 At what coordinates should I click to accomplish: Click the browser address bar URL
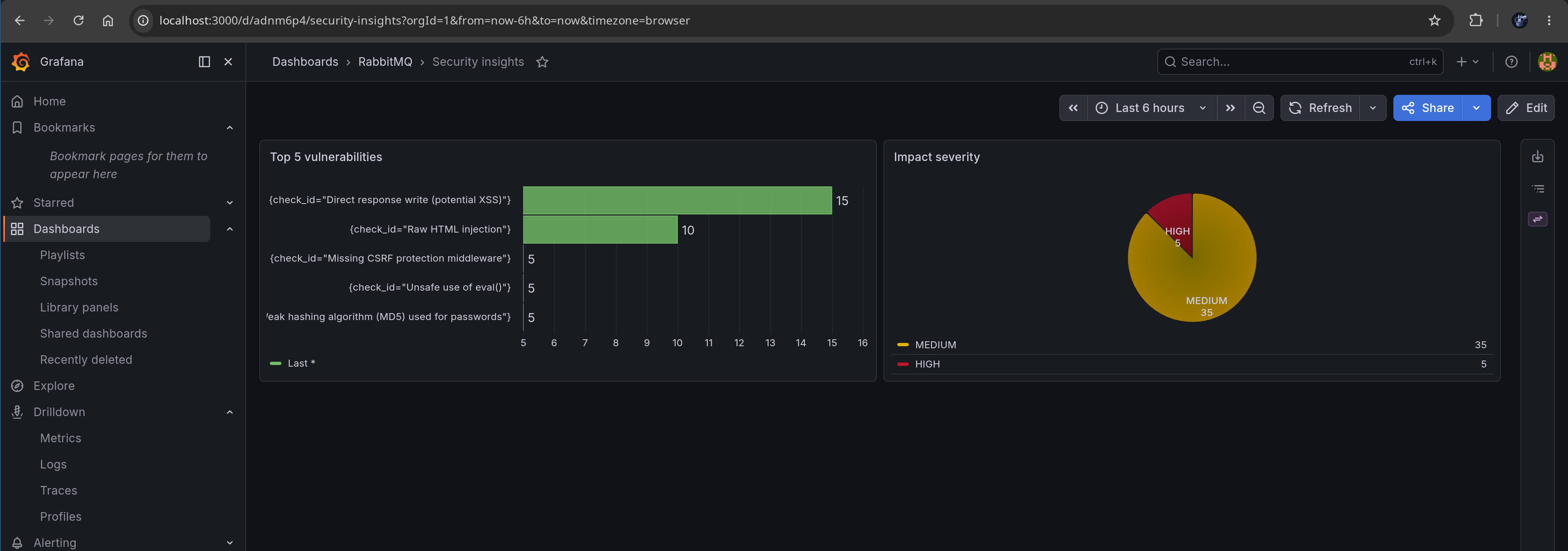[424, 20]
